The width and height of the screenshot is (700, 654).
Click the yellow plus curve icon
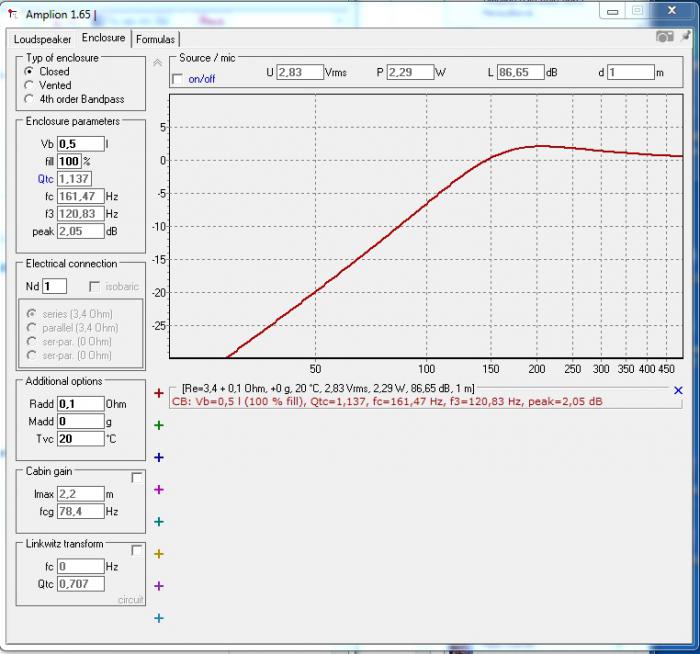(158, 554)
